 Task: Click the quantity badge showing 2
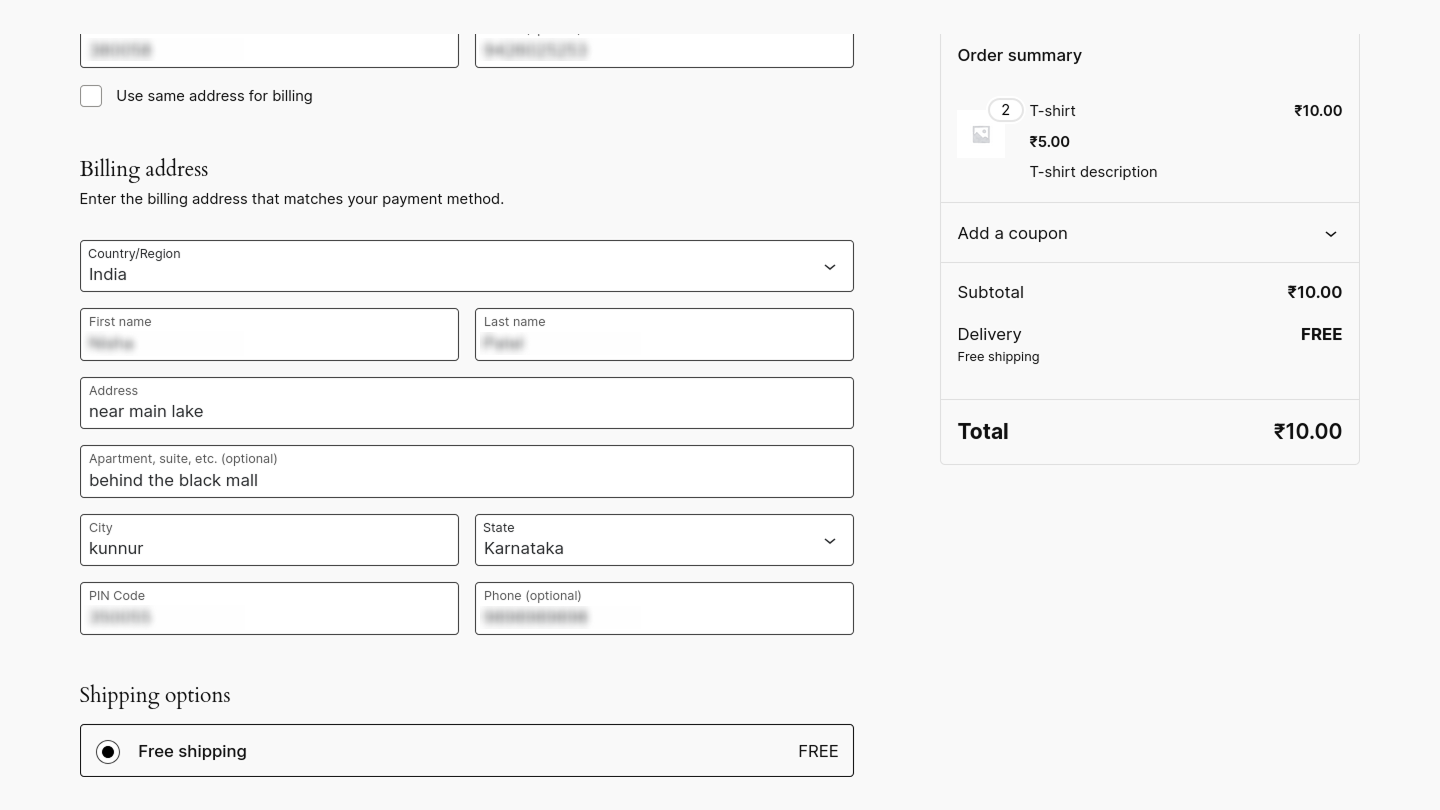tap(1005, 110)
